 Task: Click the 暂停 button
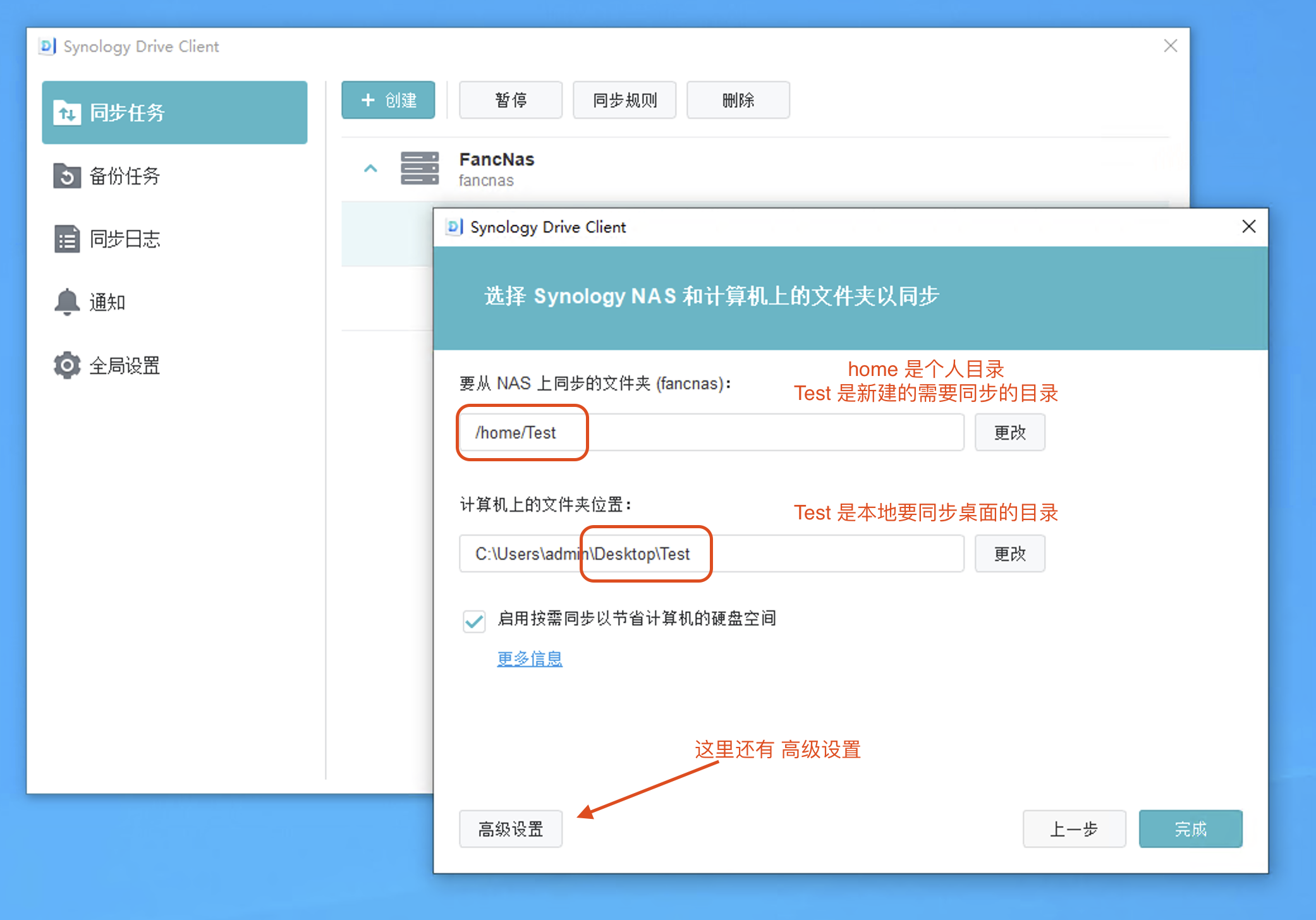pos(511,100)
